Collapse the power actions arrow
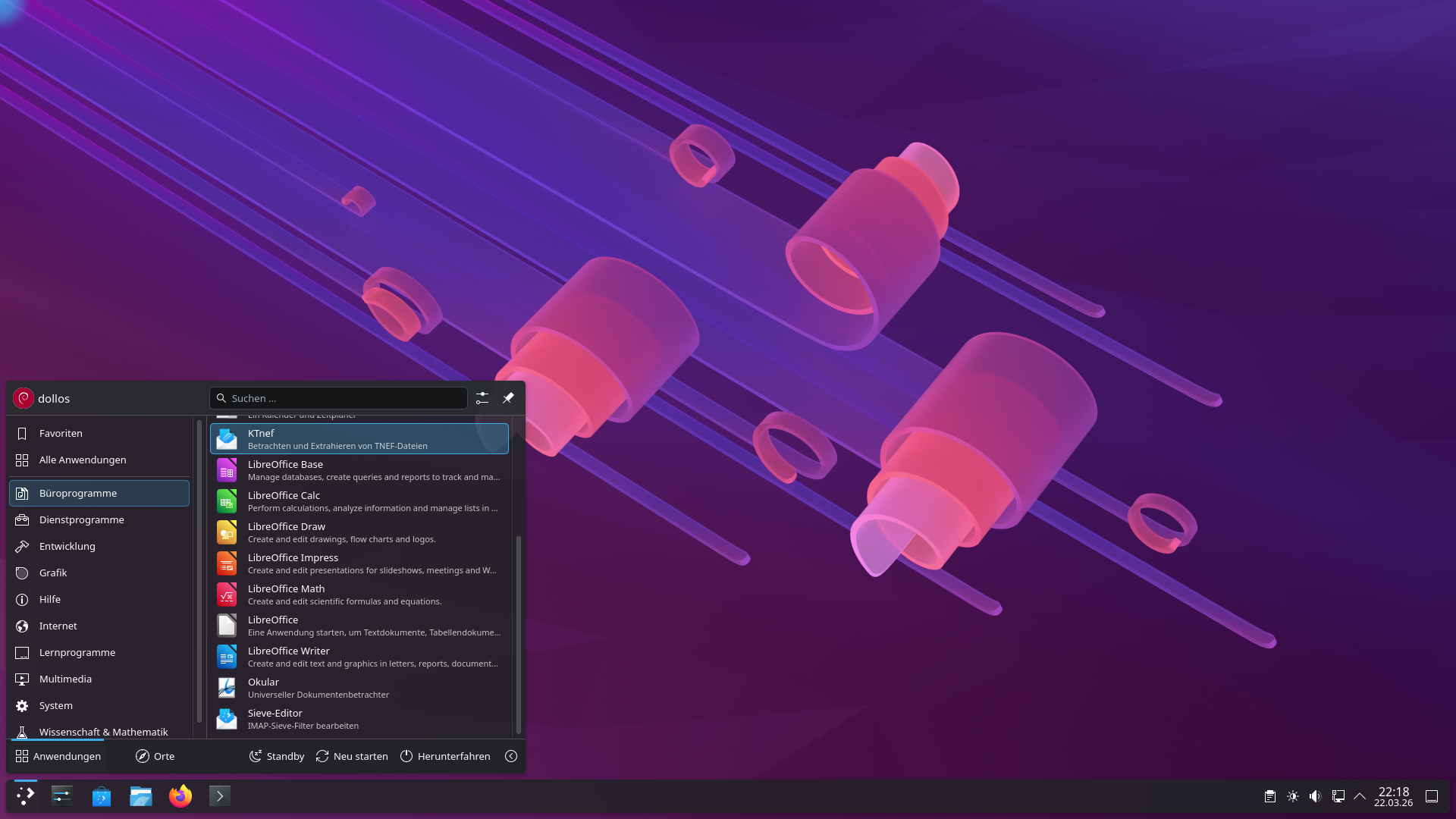Viewport: 1456px width, 819px height. pos(511,756)
